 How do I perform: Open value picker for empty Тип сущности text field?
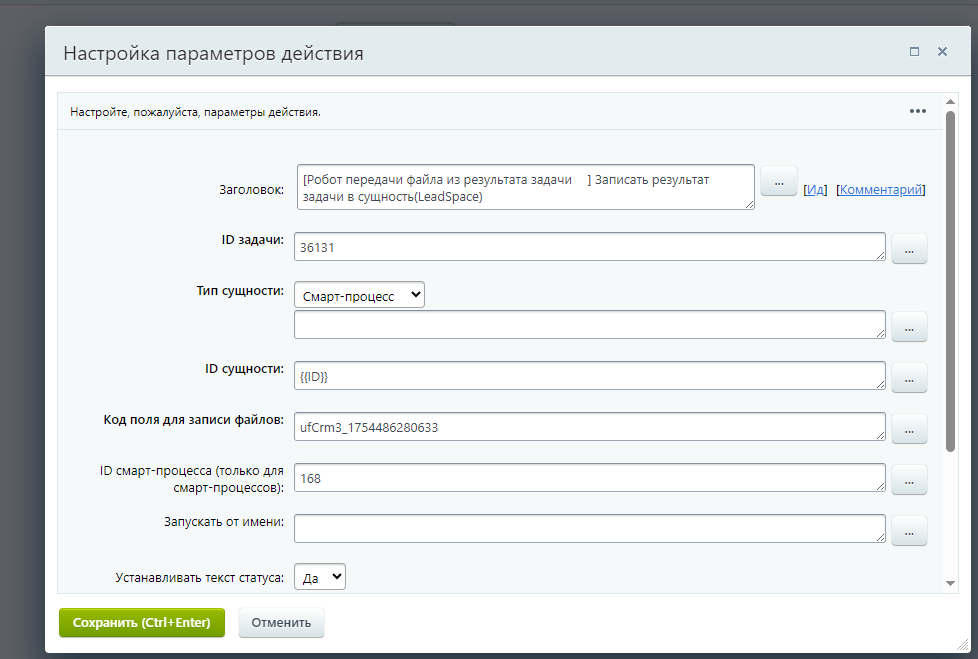pos(909,327)
